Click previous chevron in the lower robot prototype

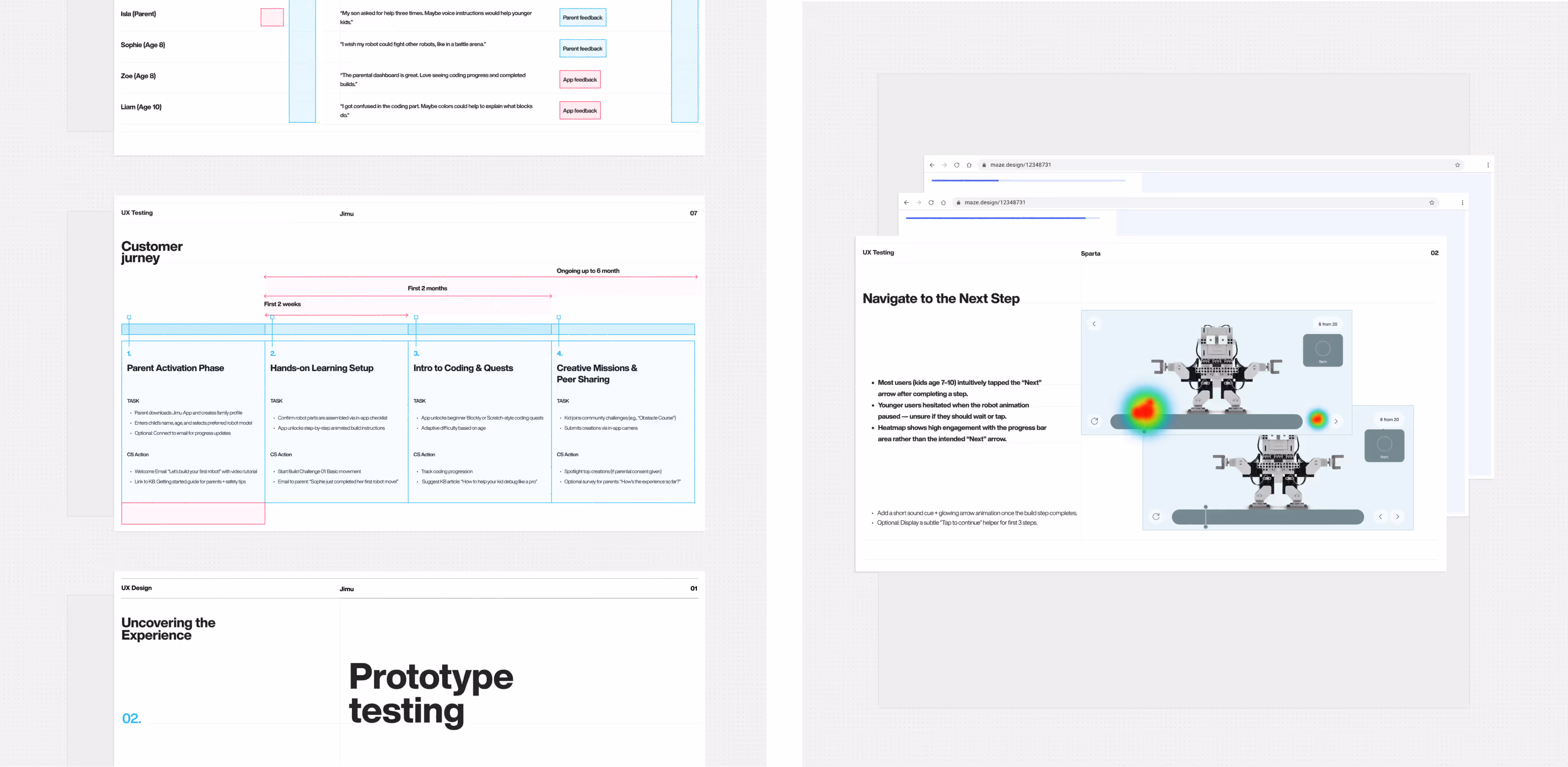click(x=1380, y=516)
